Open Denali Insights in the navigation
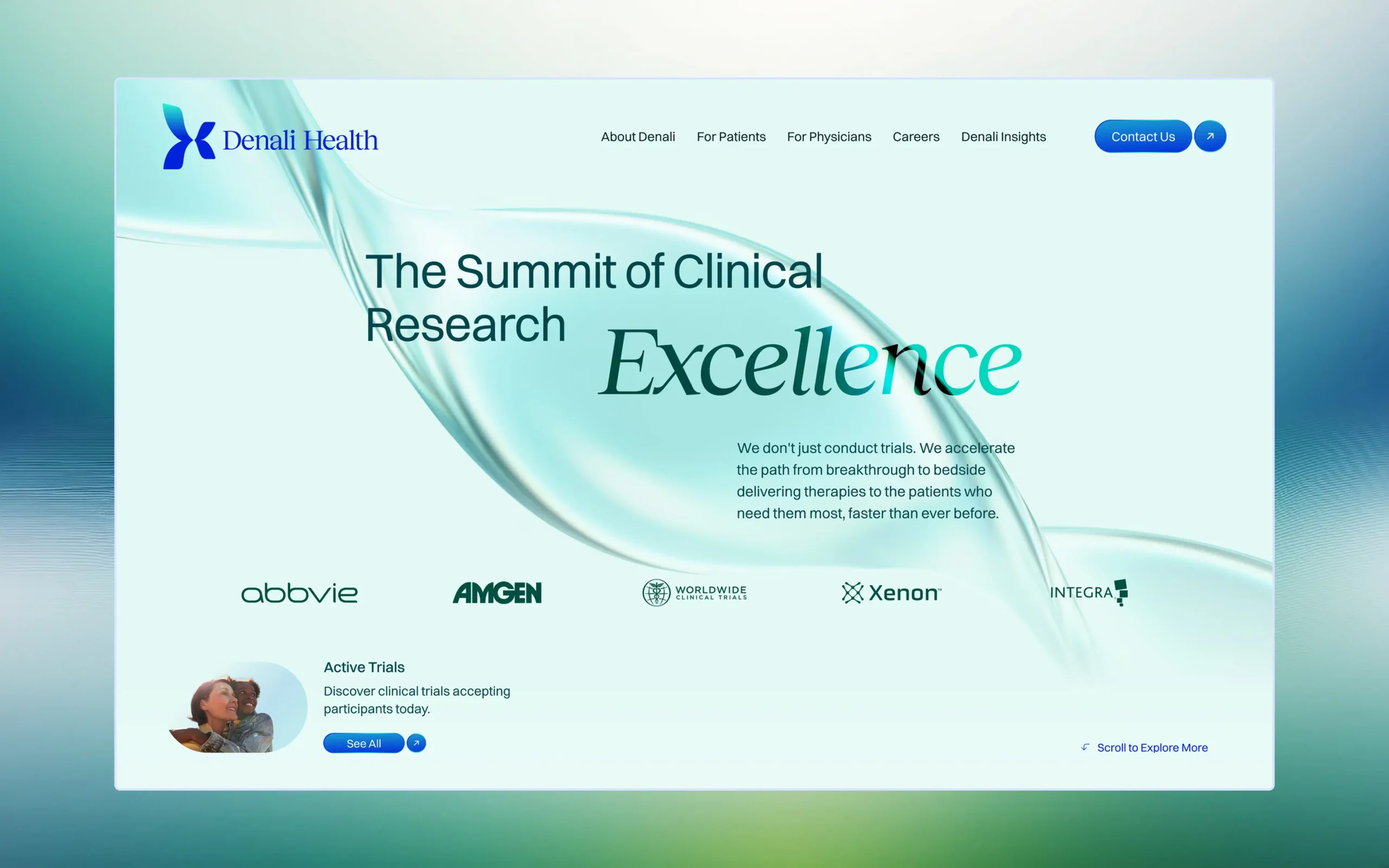Viewport: 1389px width, 868px height. click(x=1003, y=137)
